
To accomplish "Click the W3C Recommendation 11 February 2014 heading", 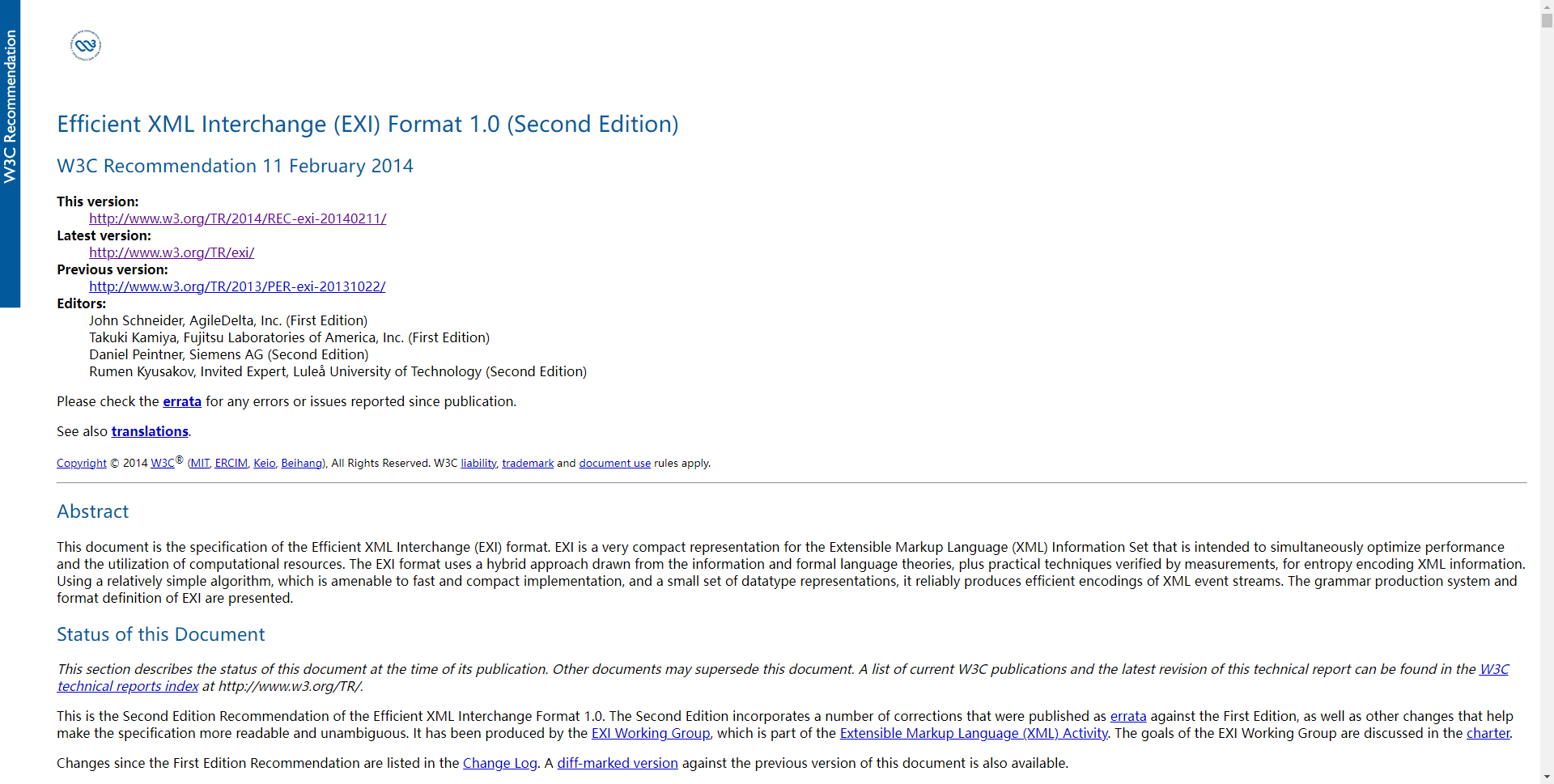I will pos(235,166).
